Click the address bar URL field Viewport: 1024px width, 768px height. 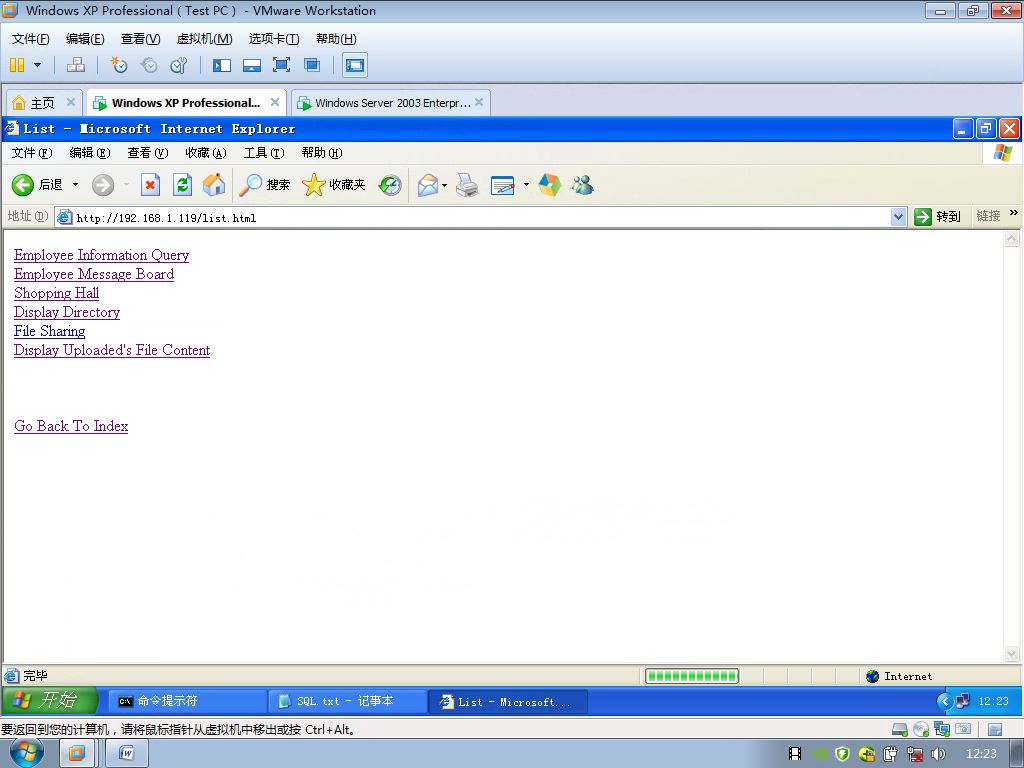click(481, 217)
